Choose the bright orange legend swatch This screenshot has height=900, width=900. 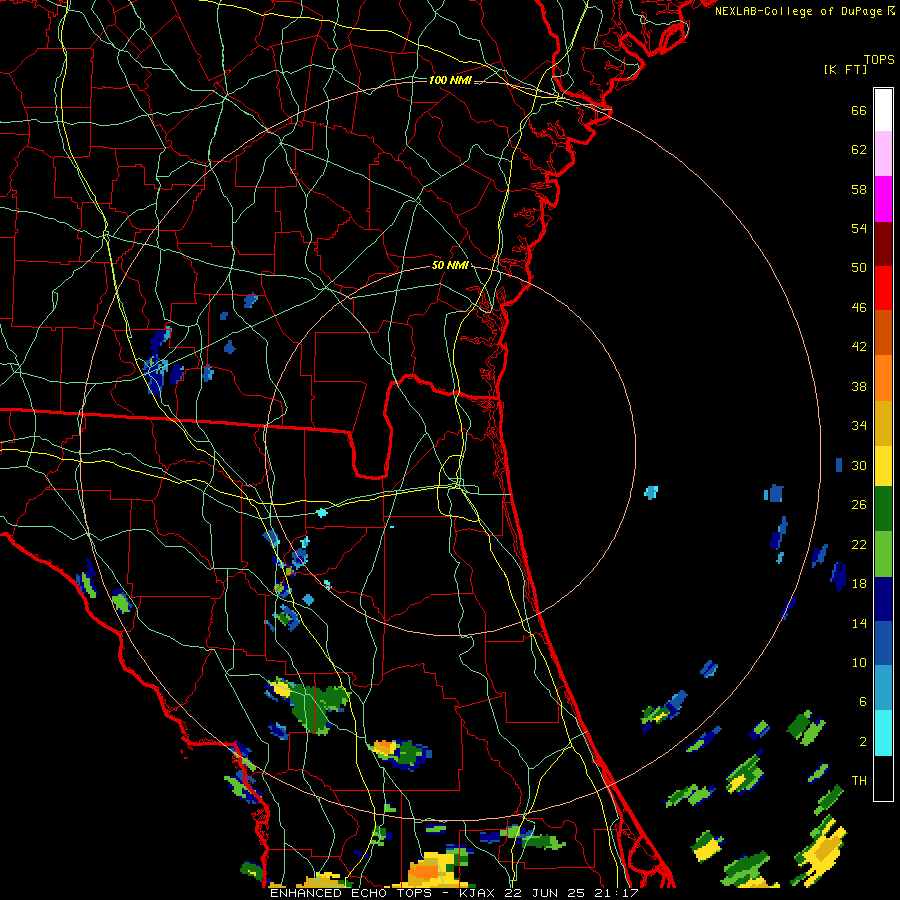883,378
